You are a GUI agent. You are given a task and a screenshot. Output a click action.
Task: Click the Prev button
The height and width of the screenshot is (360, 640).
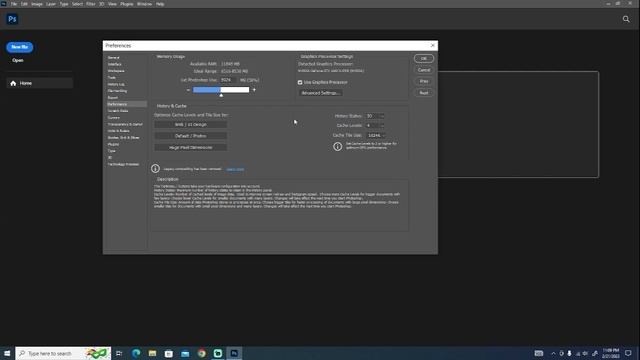pyautogui.click(x=424, y=81)
